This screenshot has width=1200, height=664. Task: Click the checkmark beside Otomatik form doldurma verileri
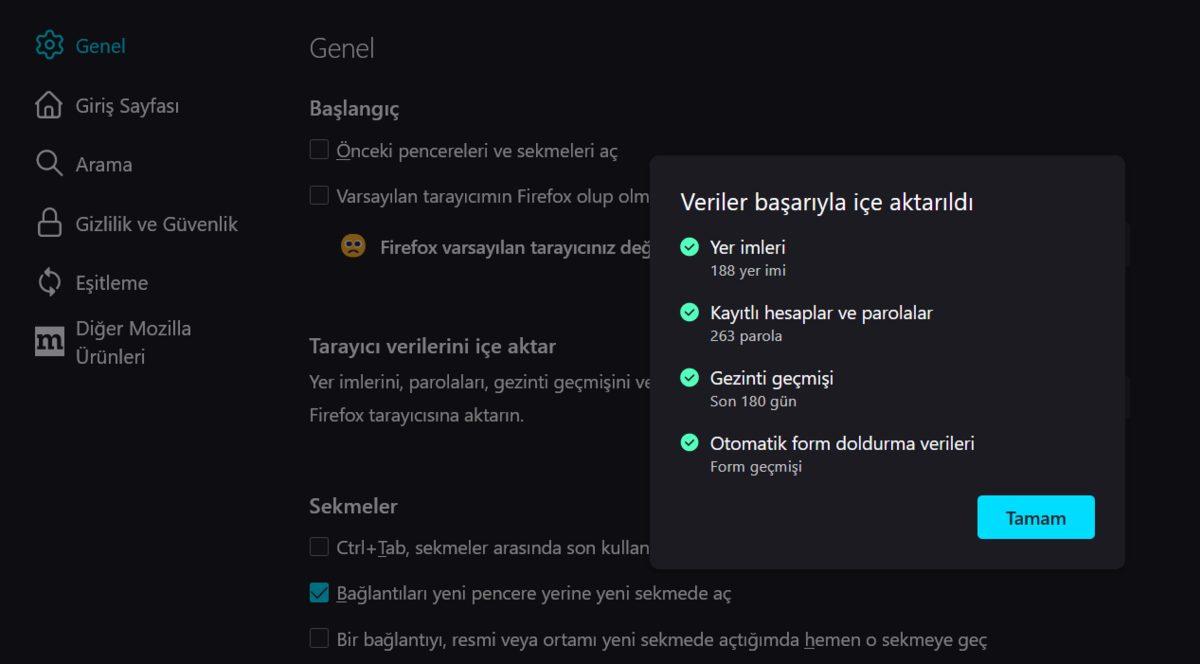coord(689,442)
